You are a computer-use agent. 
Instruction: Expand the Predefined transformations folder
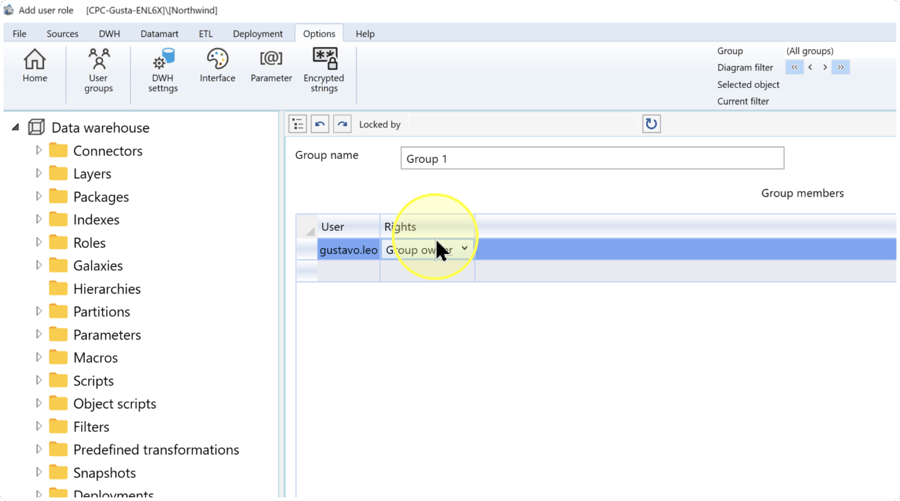click(x=38, y=449)
